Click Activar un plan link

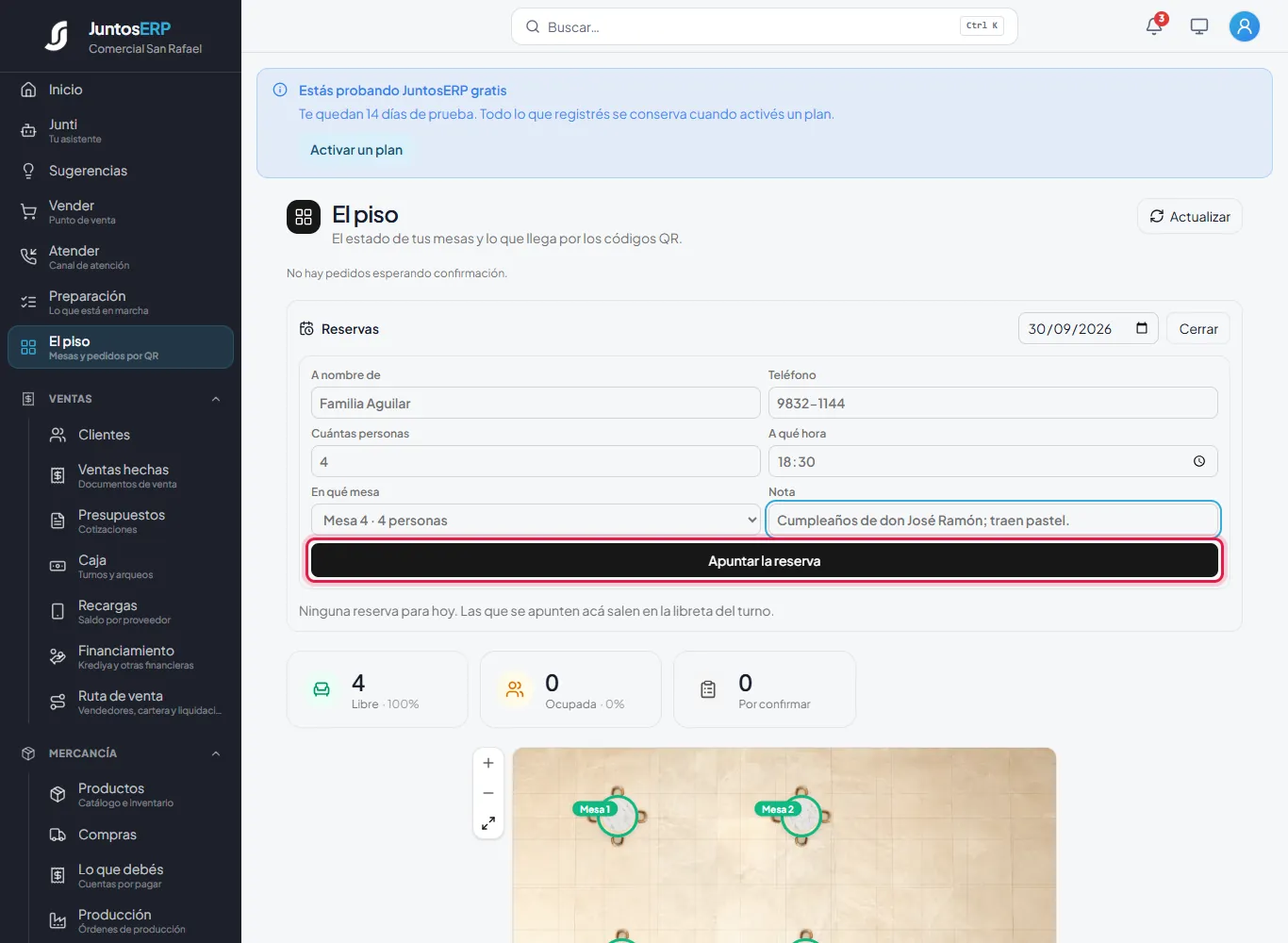pyautogui.click(x=356, y=150)
